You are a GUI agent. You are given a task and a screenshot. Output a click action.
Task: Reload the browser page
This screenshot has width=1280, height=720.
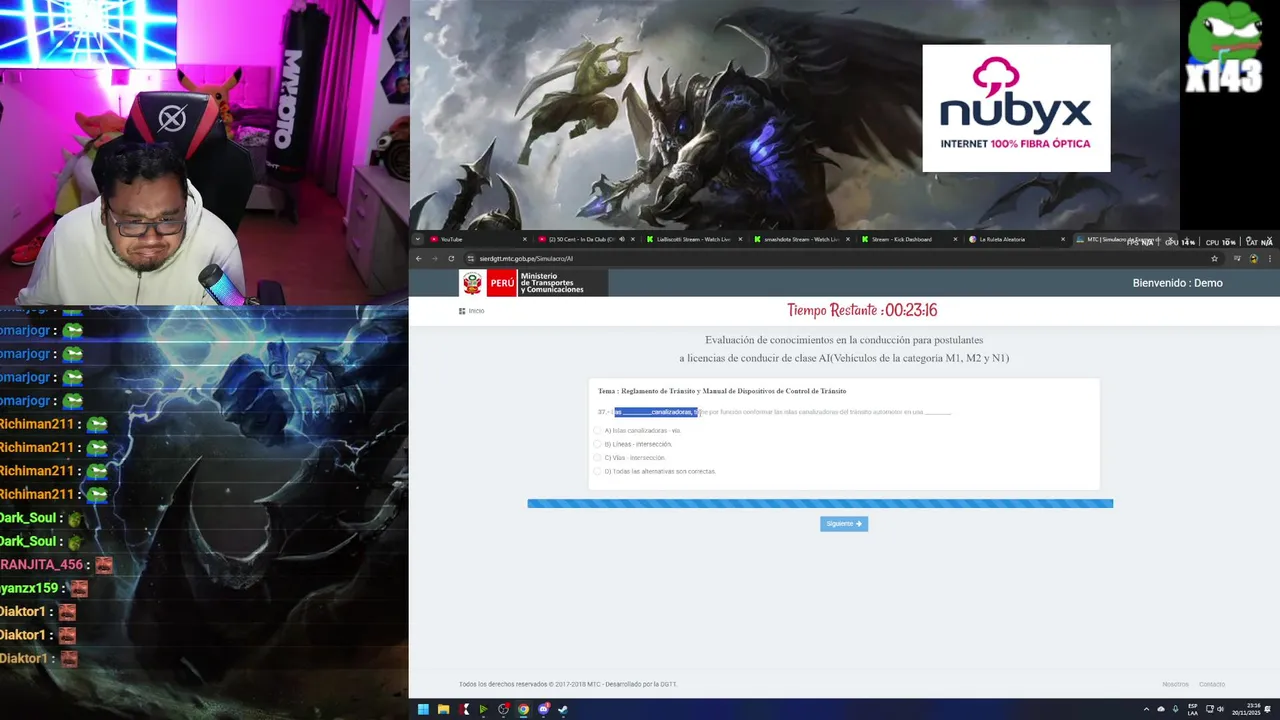(x=451, y=258)
